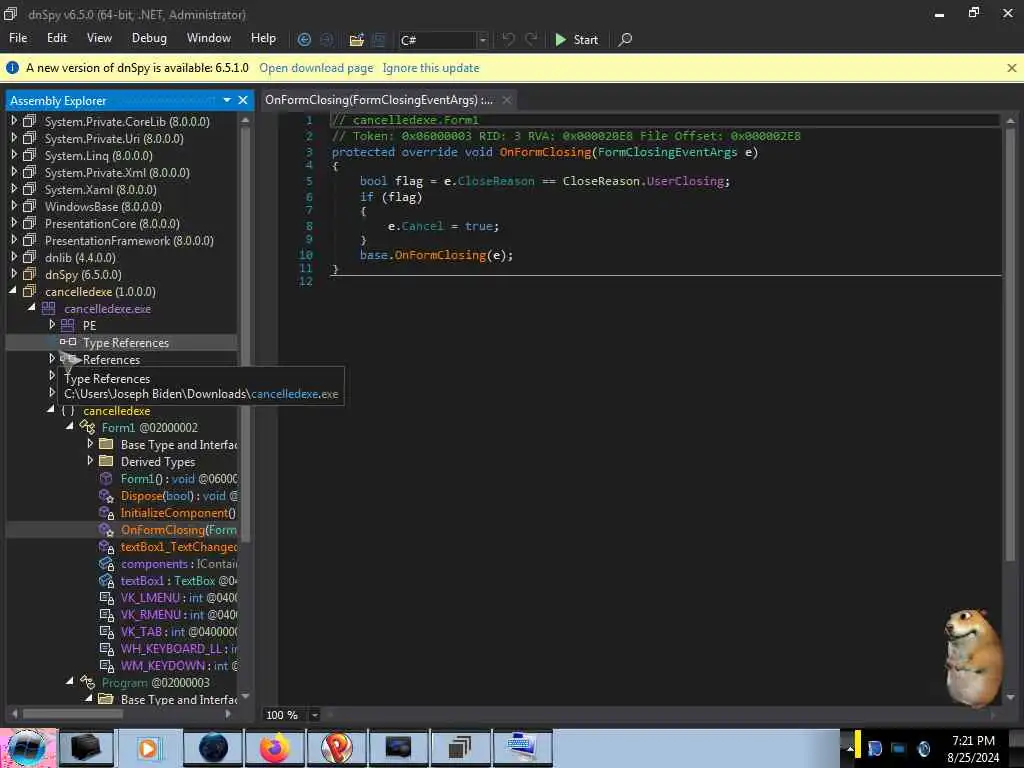Click the cancelledexe namespace node
Viewport: 1024px width, 768px height.
(116, 411)
